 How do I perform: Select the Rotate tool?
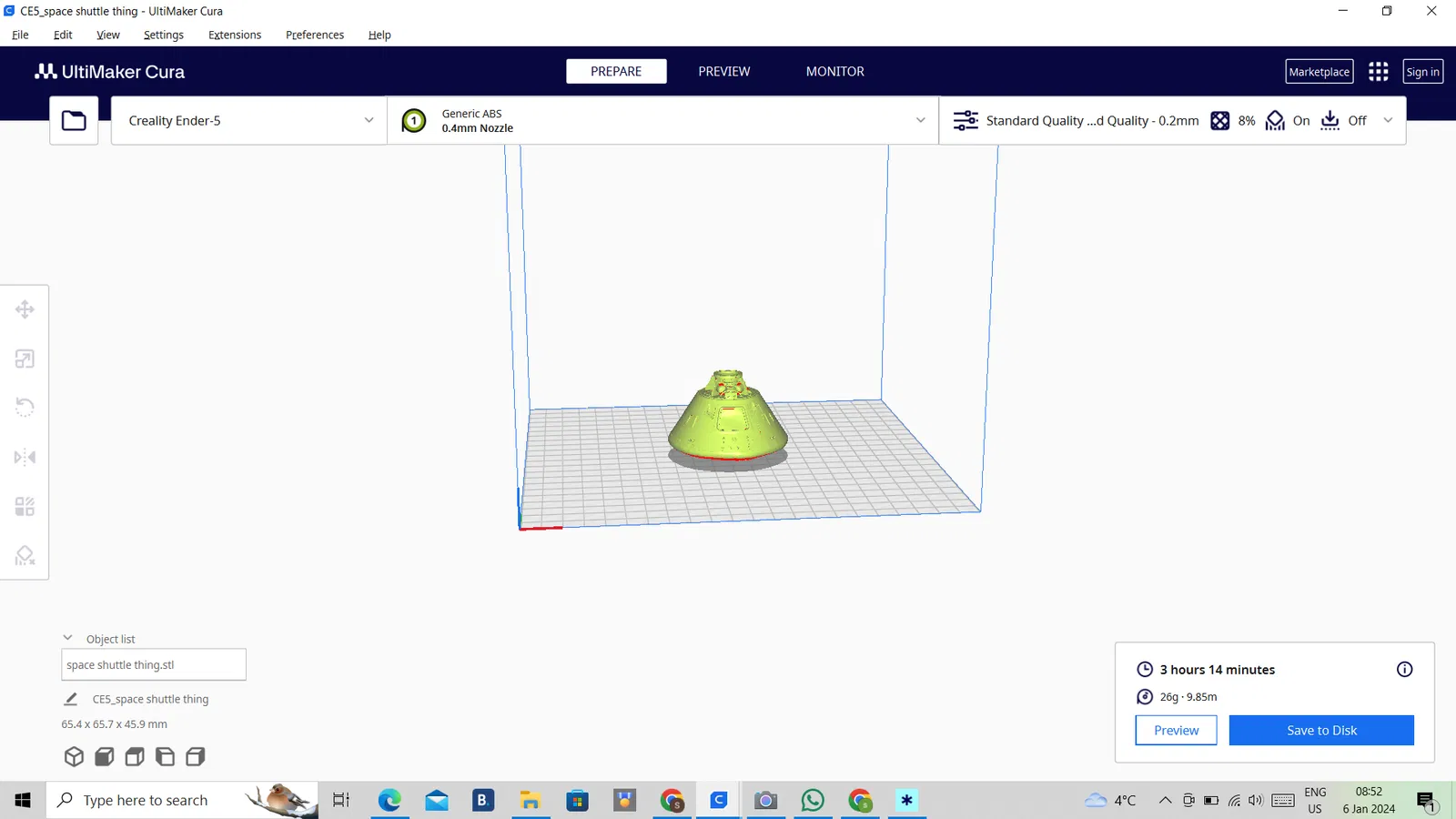click(25, 408)
